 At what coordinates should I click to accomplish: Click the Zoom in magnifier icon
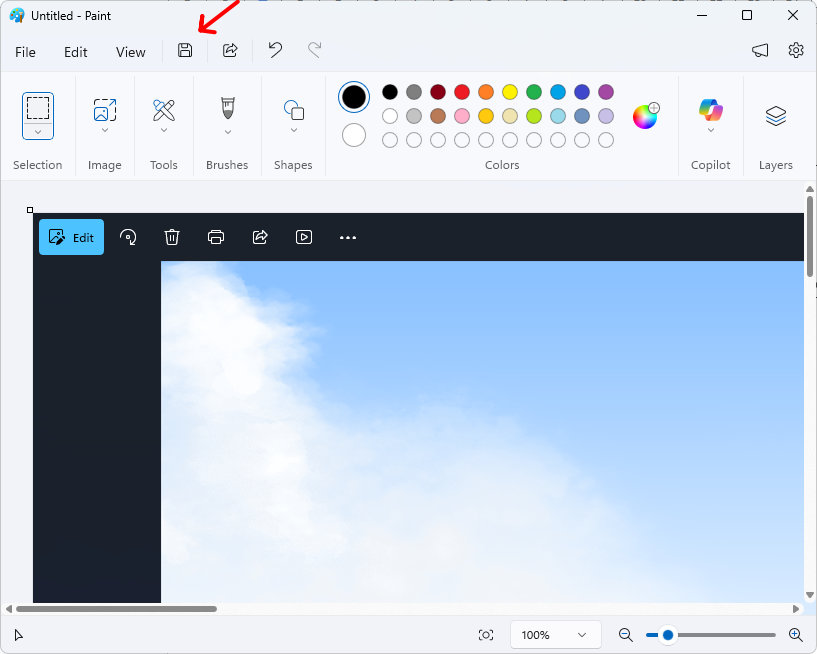click(x=795, y=634)
